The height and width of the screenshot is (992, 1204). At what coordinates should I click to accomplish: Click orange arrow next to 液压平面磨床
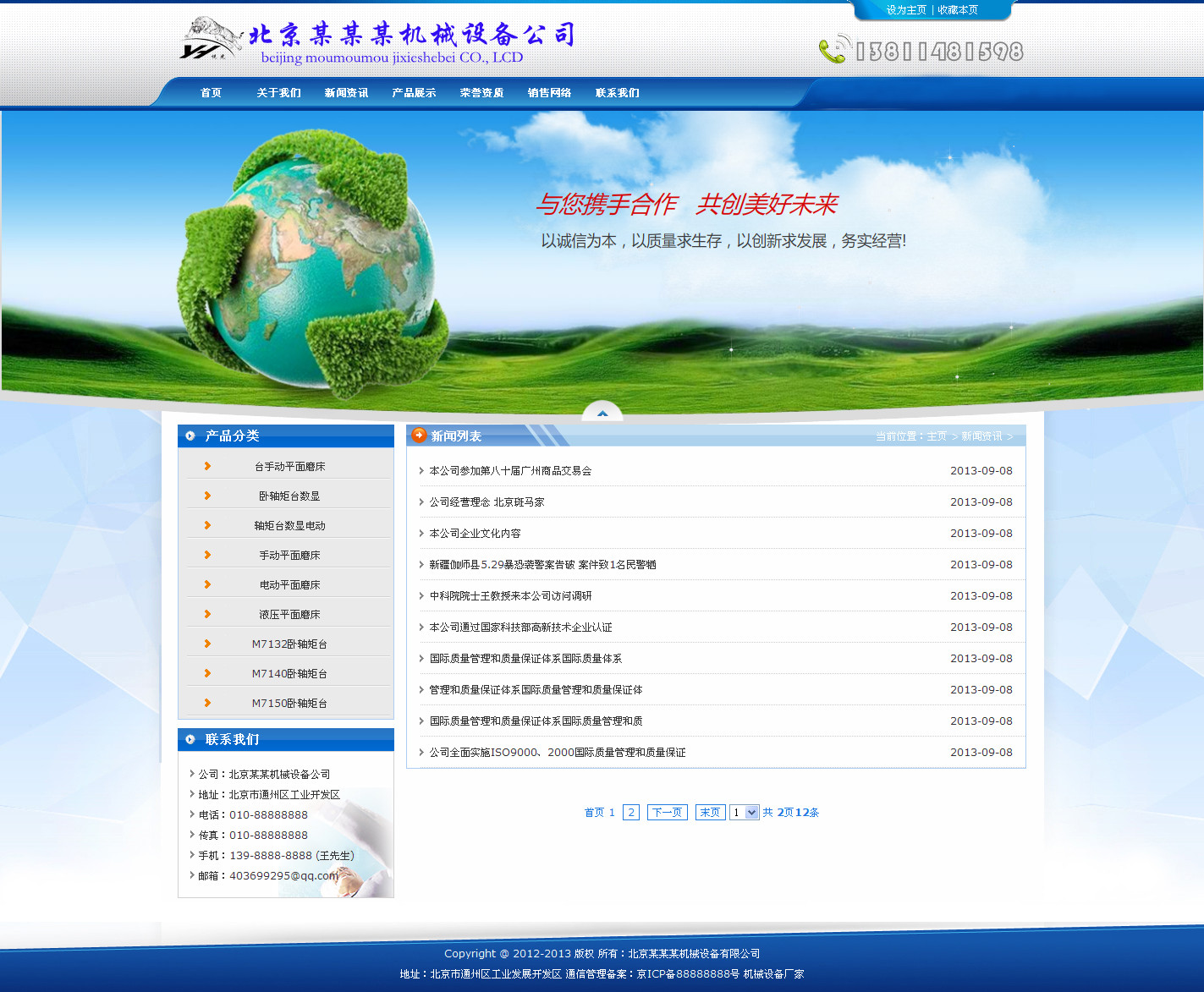coord(207,614)
